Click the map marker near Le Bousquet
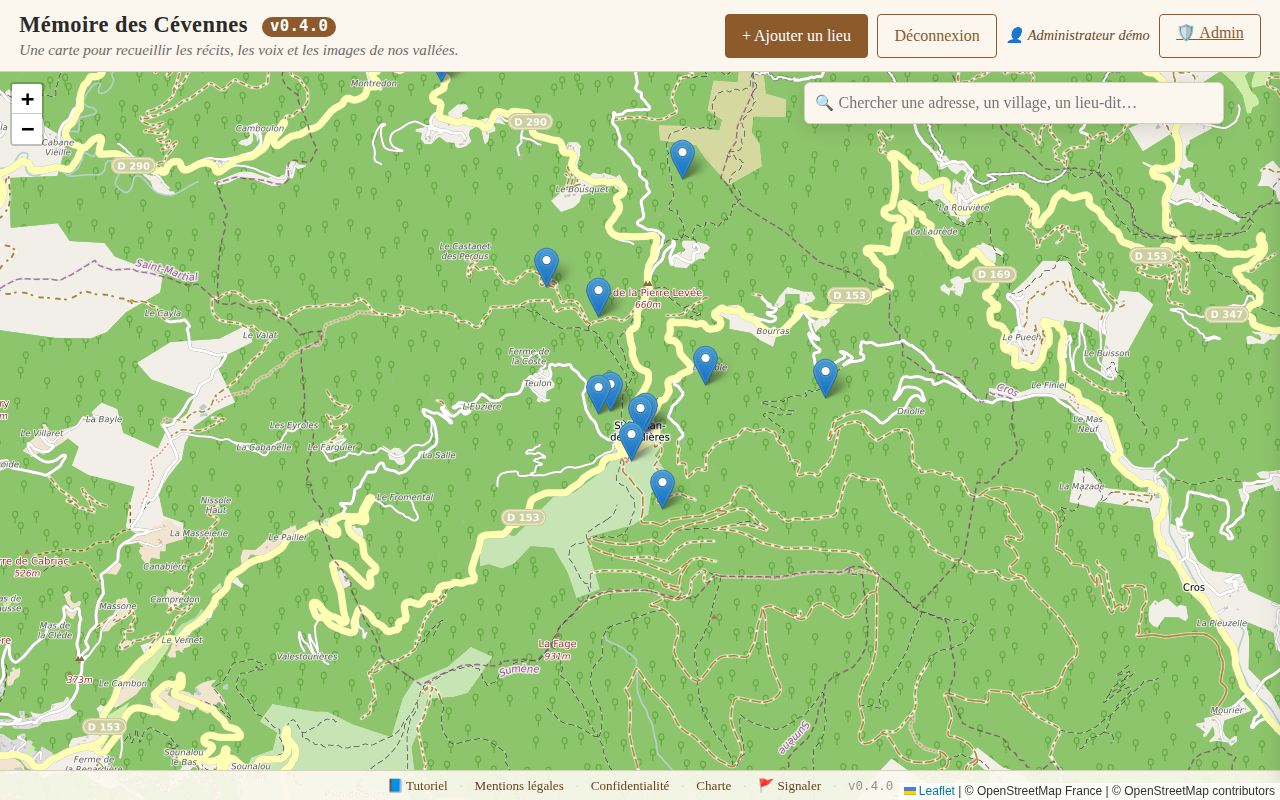1280x800 pixels. click(682, 158)
